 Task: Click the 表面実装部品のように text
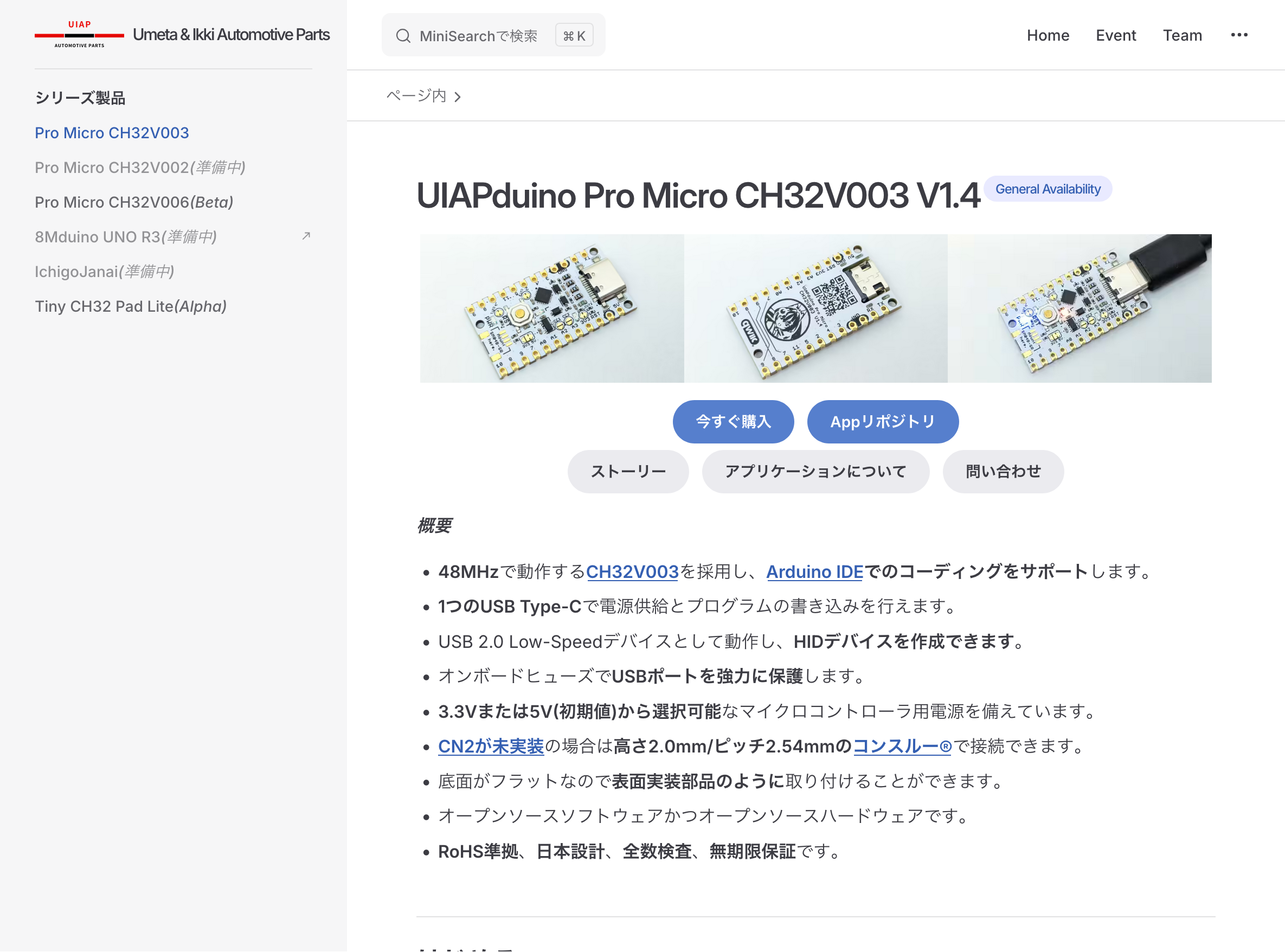click(x=698, y=781)
